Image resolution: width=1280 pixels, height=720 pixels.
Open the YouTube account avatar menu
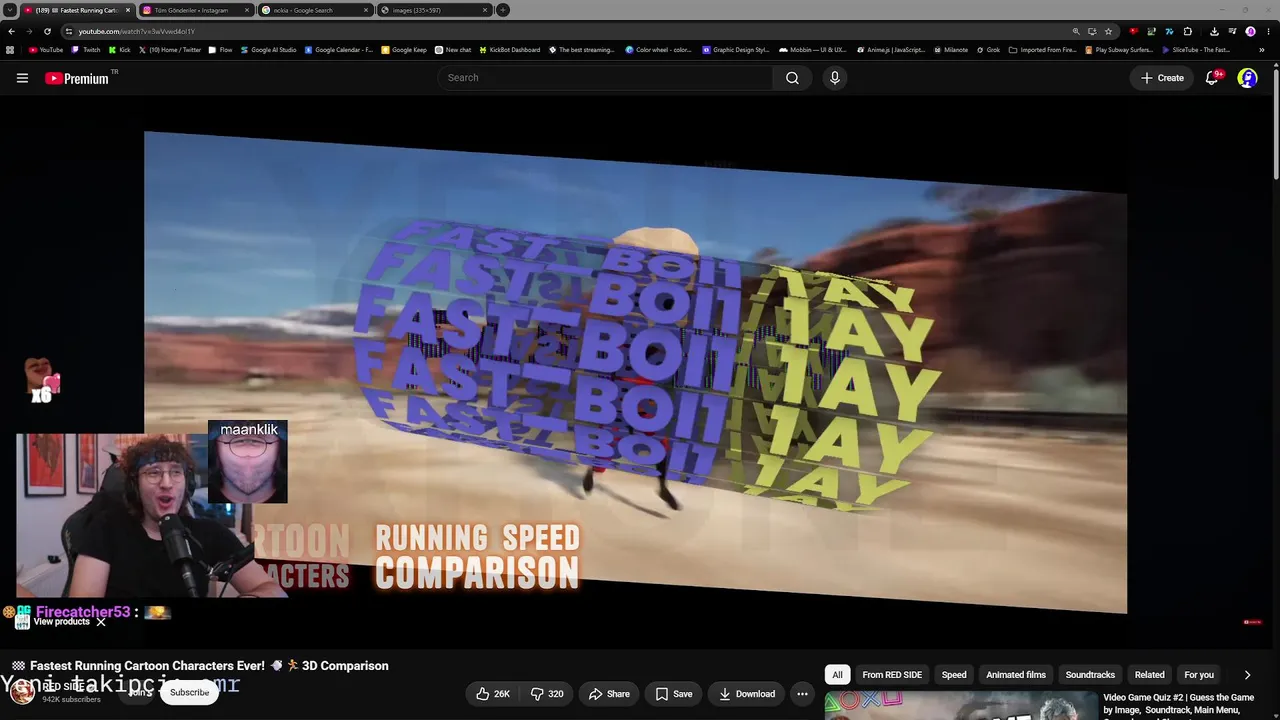(1247, 78)
